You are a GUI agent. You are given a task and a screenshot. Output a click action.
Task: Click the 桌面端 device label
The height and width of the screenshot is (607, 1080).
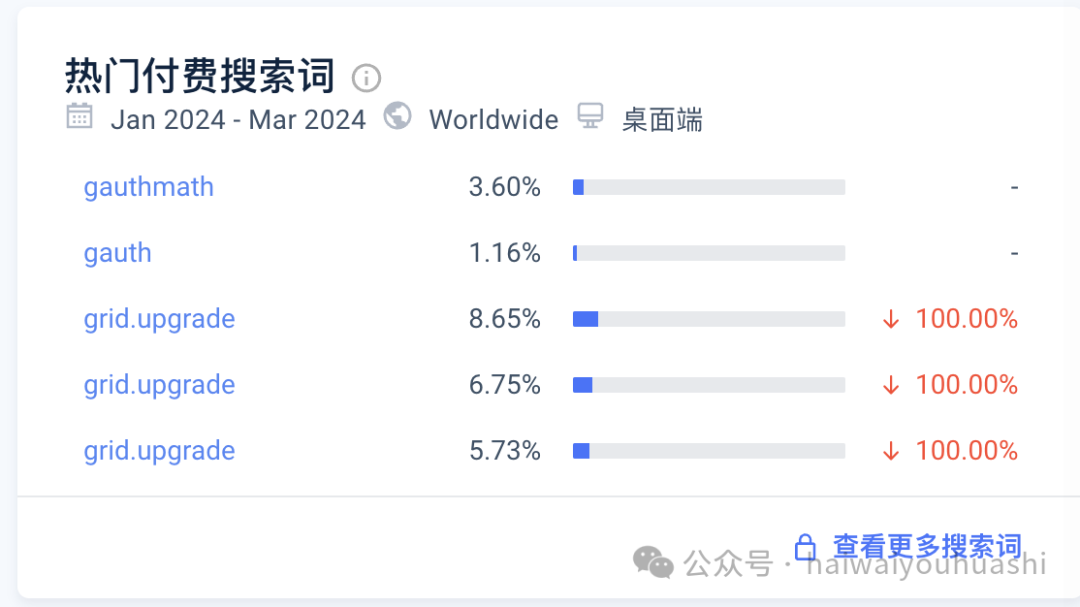pos(662,121)
